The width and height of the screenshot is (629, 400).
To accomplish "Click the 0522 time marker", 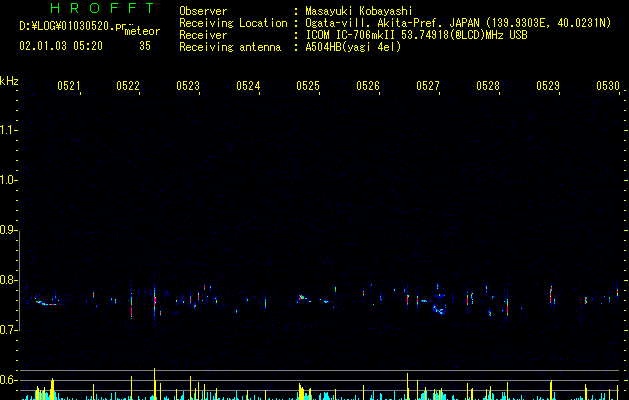I will 128,86.
